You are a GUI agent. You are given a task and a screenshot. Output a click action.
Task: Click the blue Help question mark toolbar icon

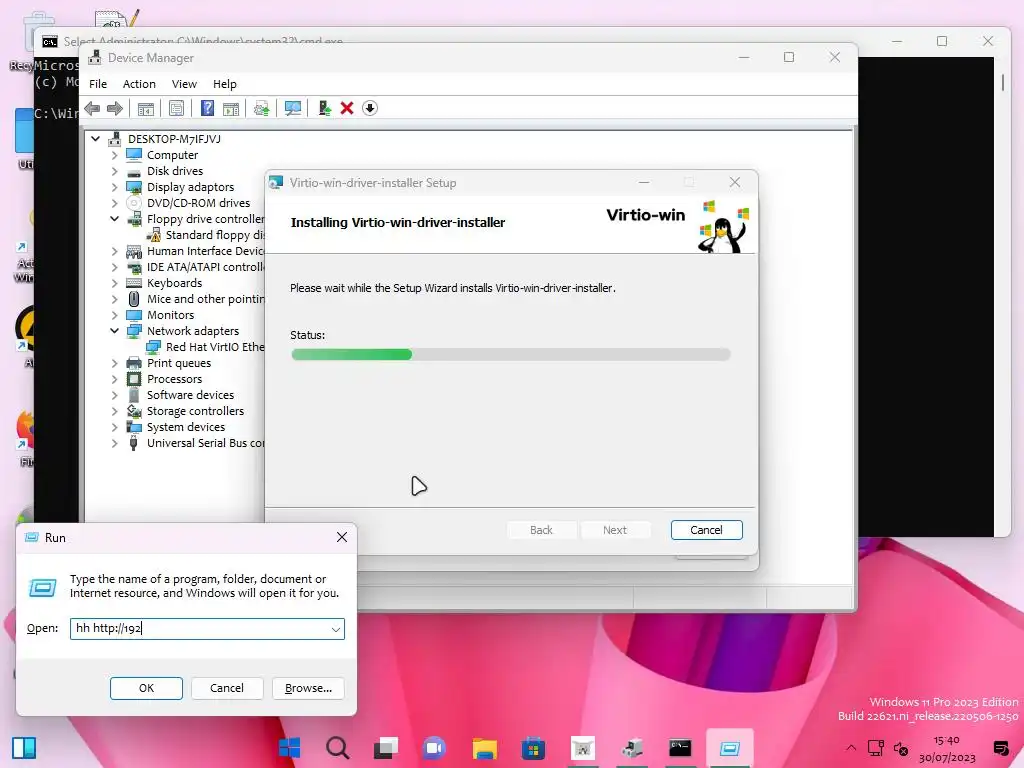click(207, 108)
